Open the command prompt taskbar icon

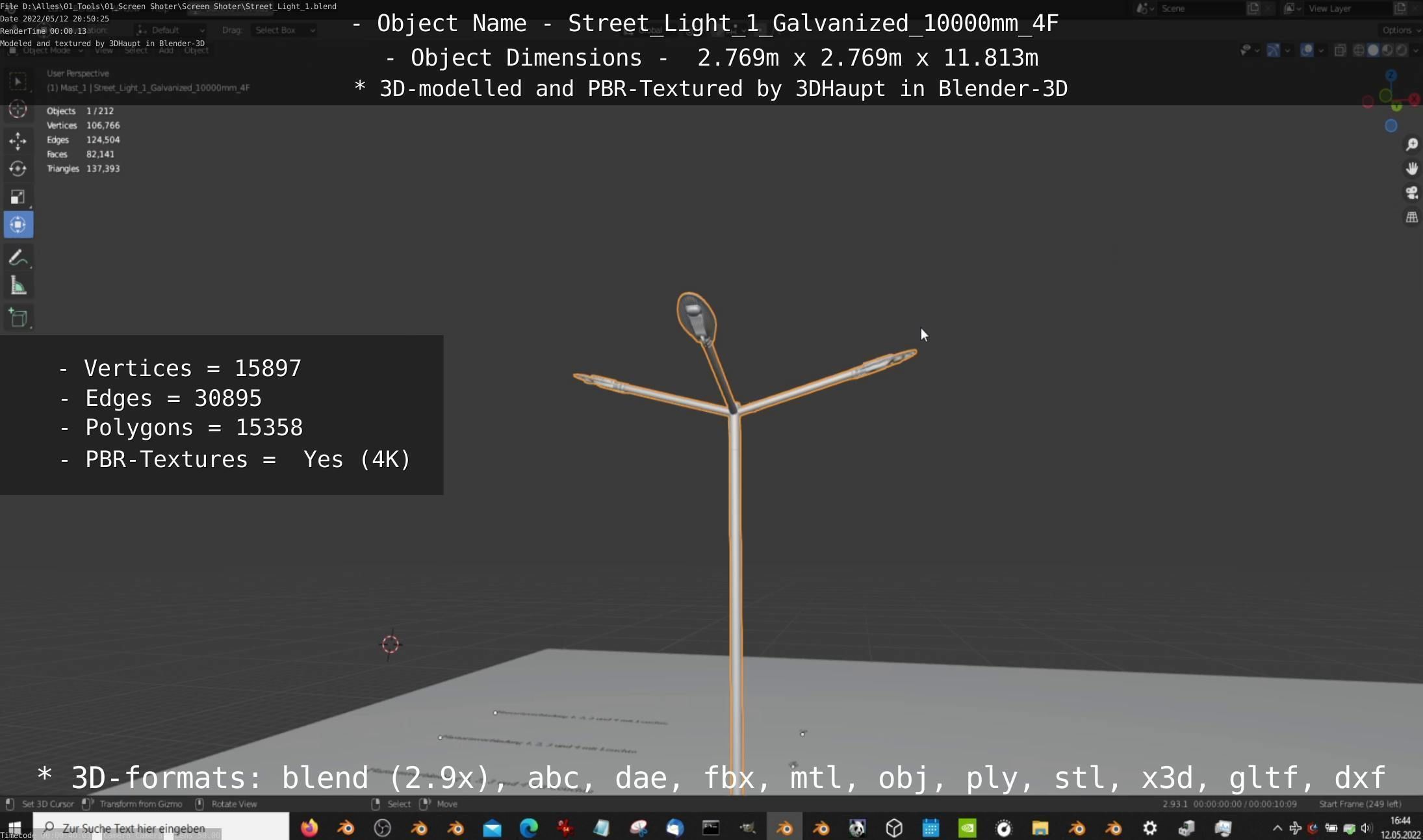[711, 828]
